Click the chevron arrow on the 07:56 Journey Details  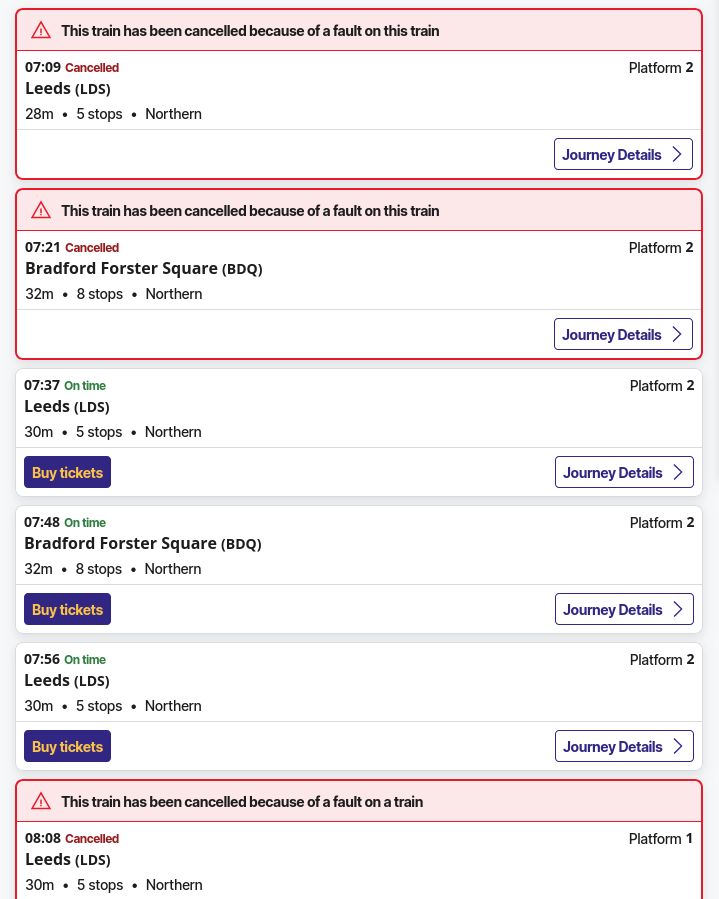click(677, 746)
